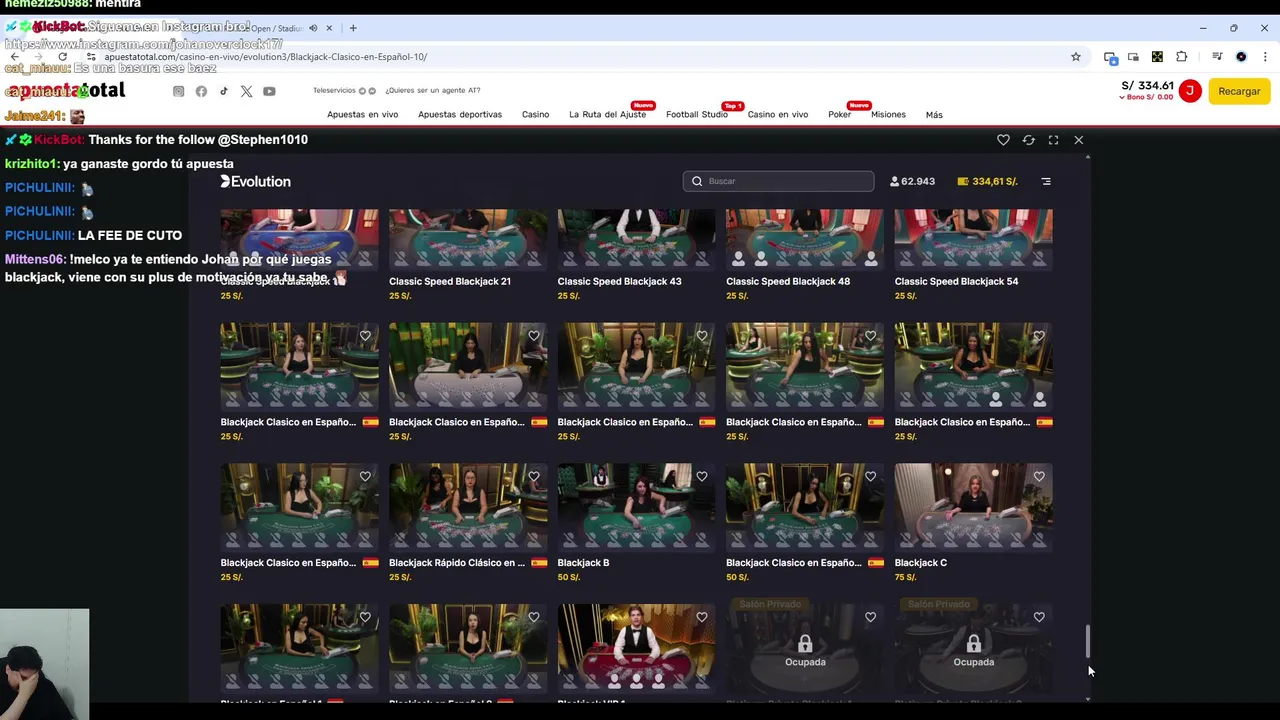Open the Evolution lobby hamburger menu
Viewport: 1280px width, 720px height.
(1046, 181)
